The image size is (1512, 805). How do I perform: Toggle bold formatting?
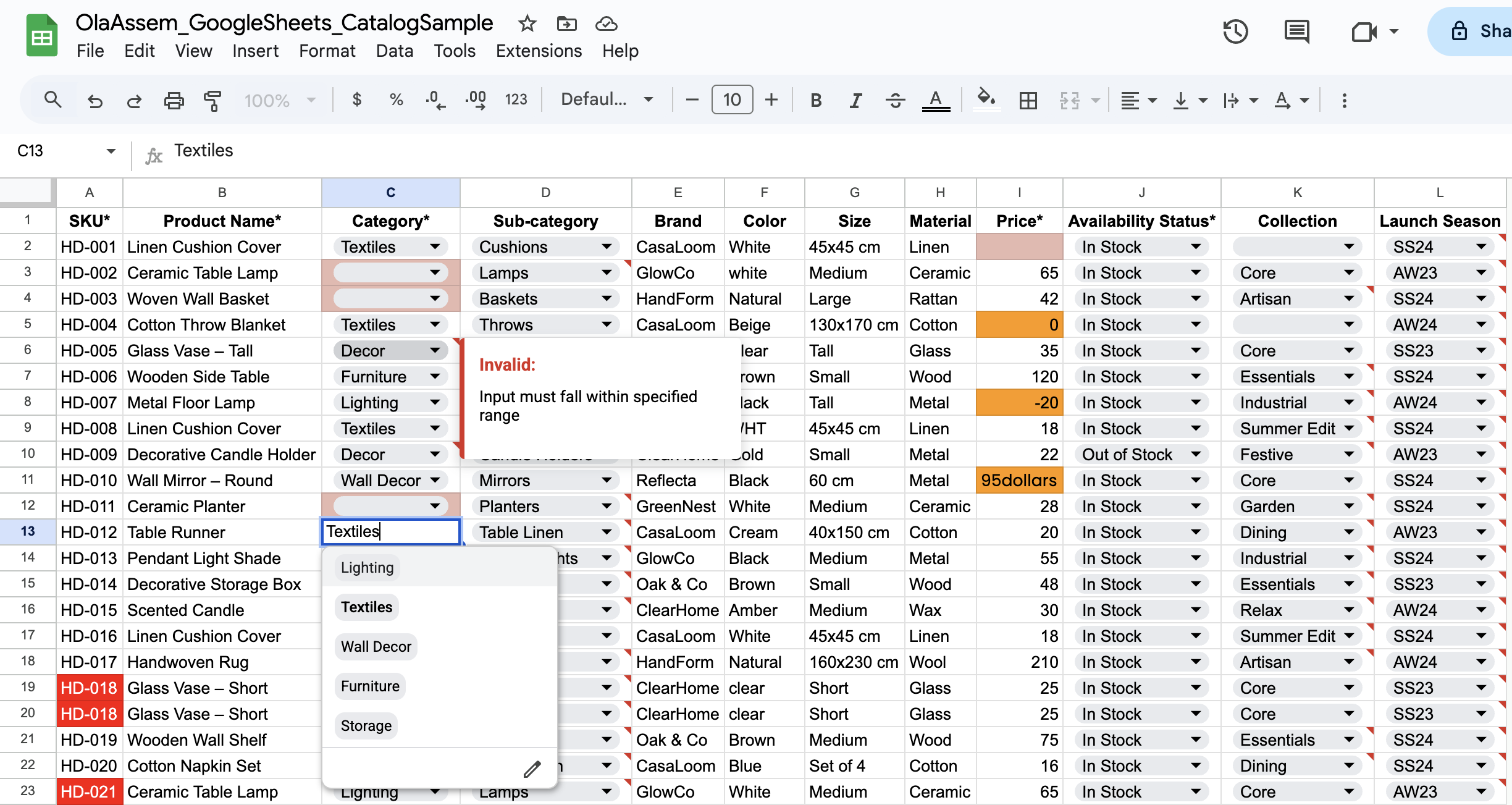coord(815,100)
